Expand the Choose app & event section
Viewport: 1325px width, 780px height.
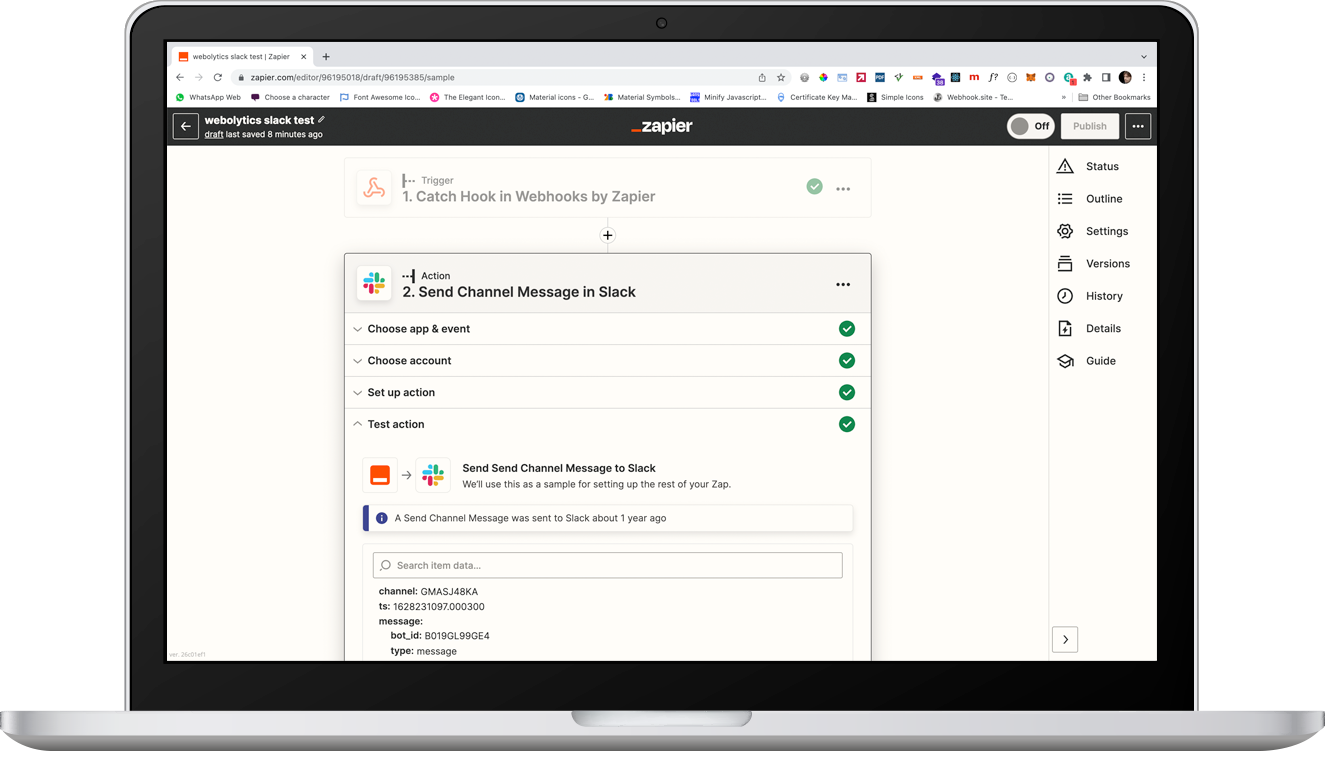[x=418, y=329]
